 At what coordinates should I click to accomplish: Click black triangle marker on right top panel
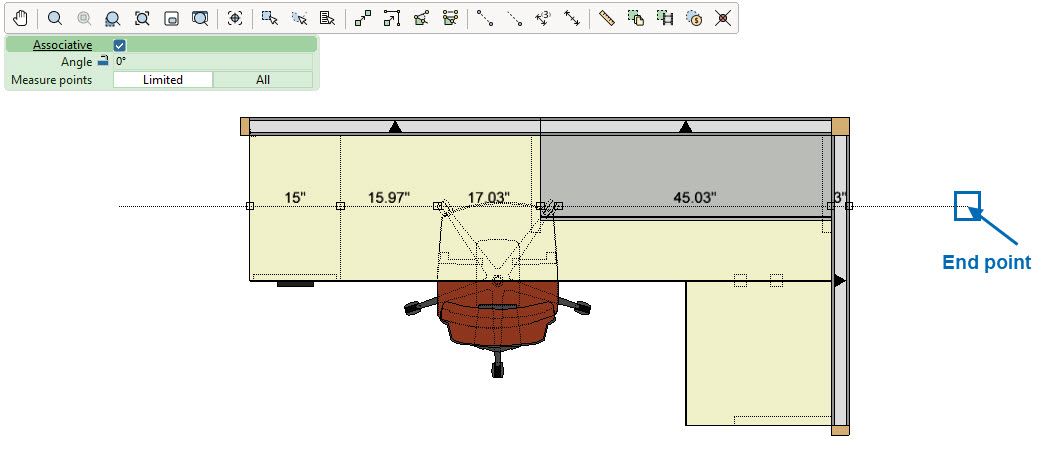[x=686, y=126]
